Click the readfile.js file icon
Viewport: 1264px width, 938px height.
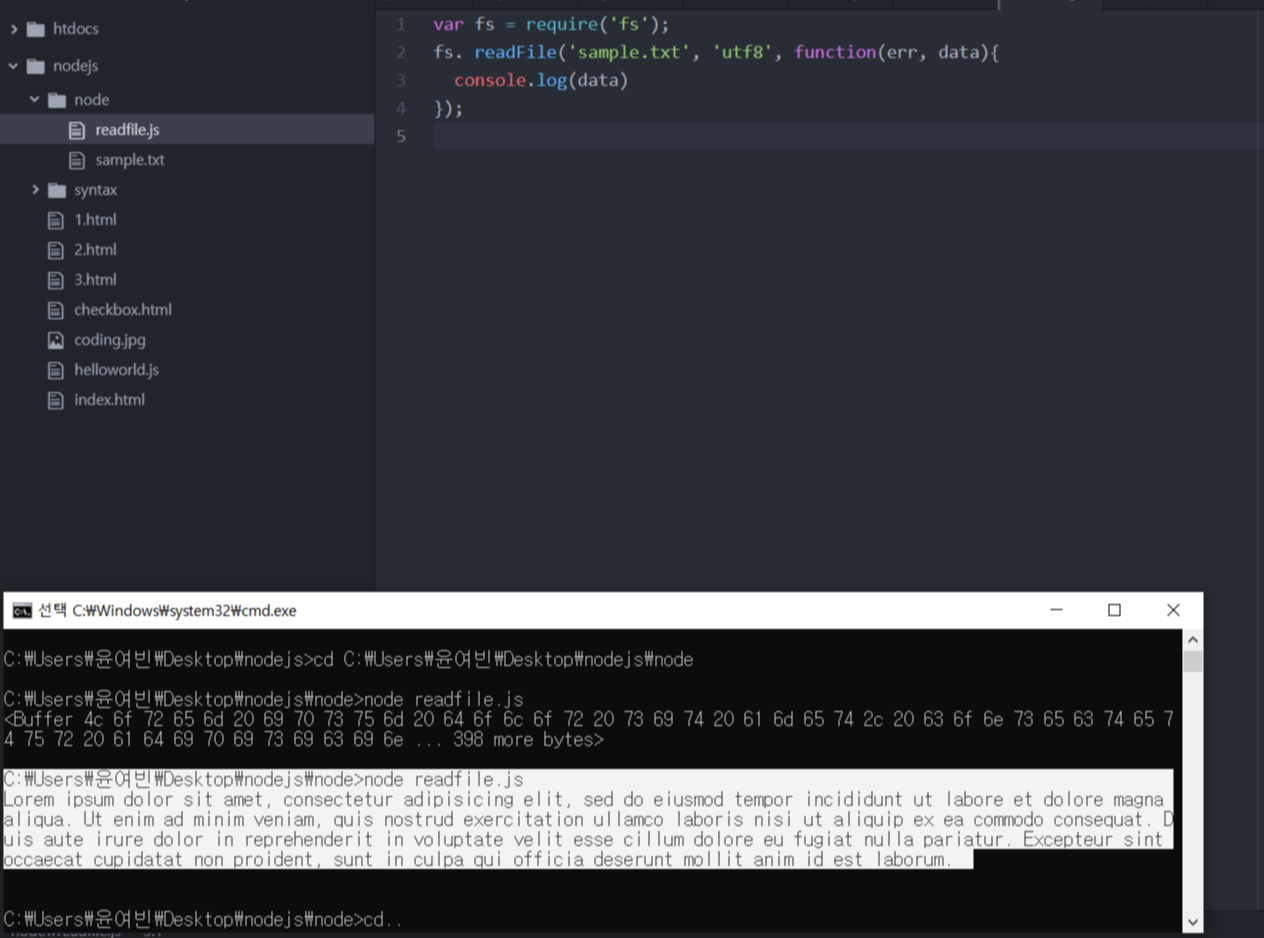(x=77, y=130)
